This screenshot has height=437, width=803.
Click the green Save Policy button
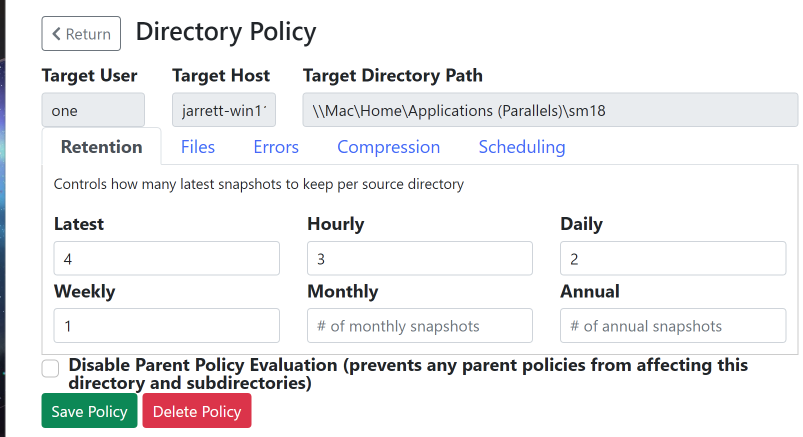[x=89, y=411]
